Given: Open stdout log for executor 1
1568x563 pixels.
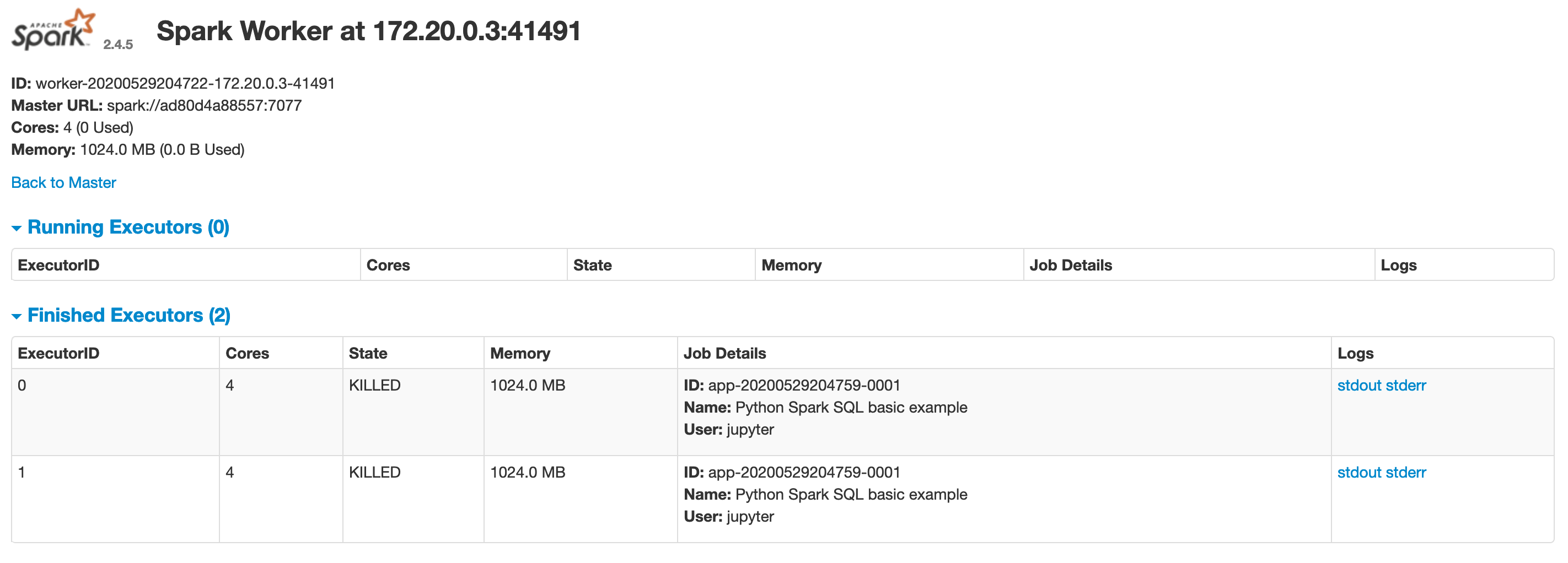Looking at the screenshot, I should coord(1359,473).
